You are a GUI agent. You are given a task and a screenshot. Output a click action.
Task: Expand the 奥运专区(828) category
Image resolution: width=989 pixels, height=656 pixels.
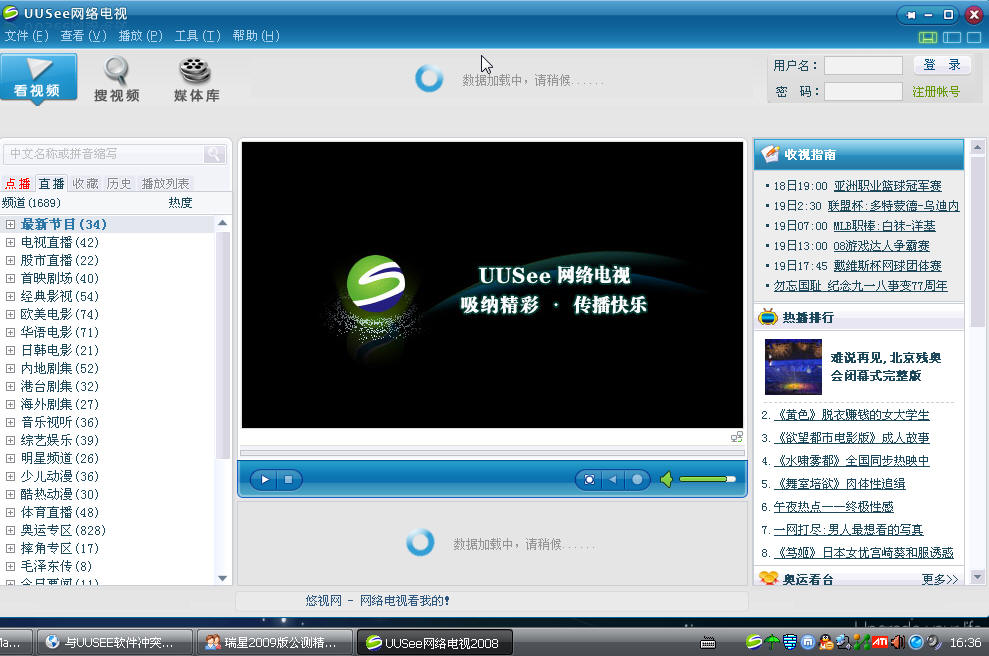pos(10,530)
